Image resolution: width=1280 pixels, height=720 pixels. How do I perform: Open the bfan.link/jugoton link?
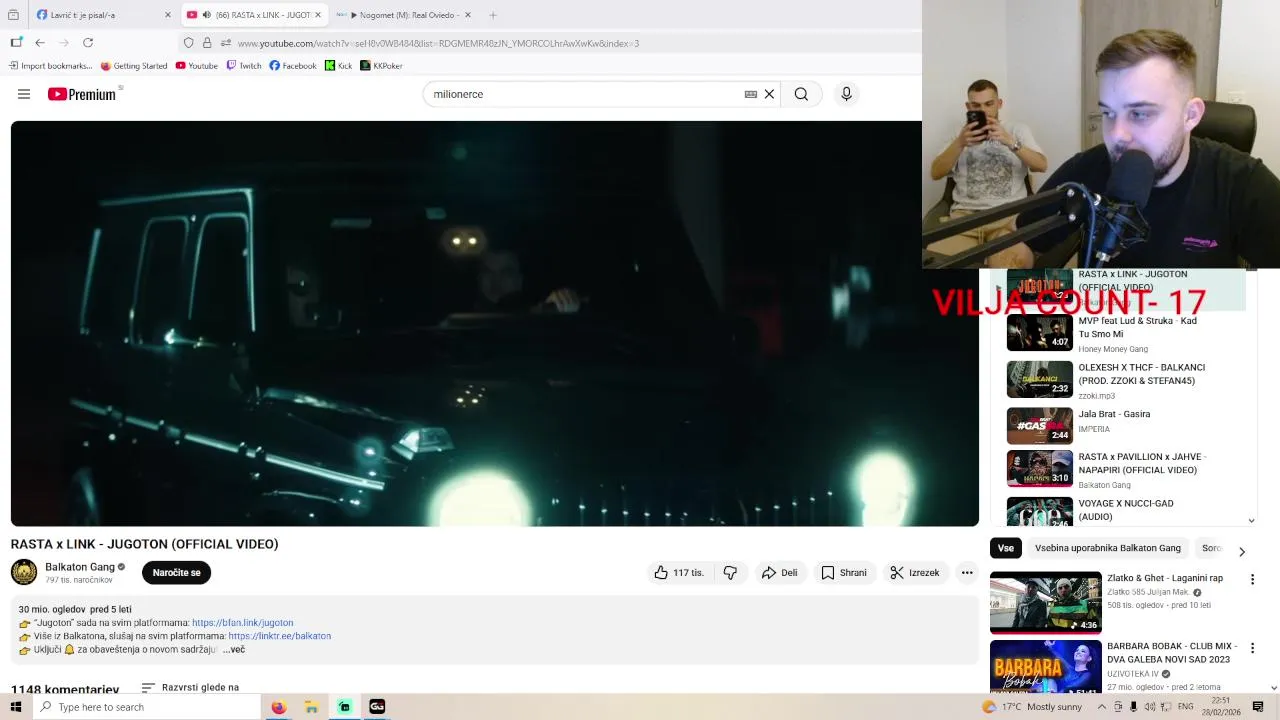point(242,623)
